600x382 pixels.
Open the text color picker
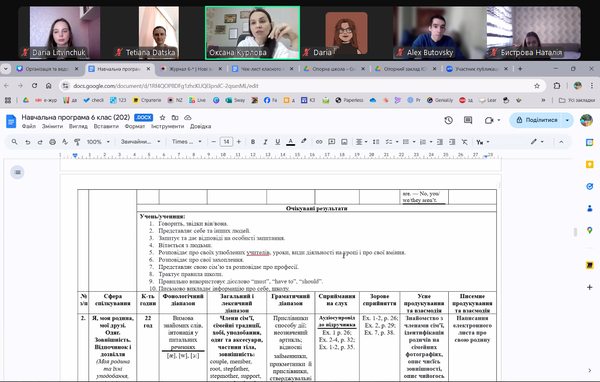tap(290, 142)
